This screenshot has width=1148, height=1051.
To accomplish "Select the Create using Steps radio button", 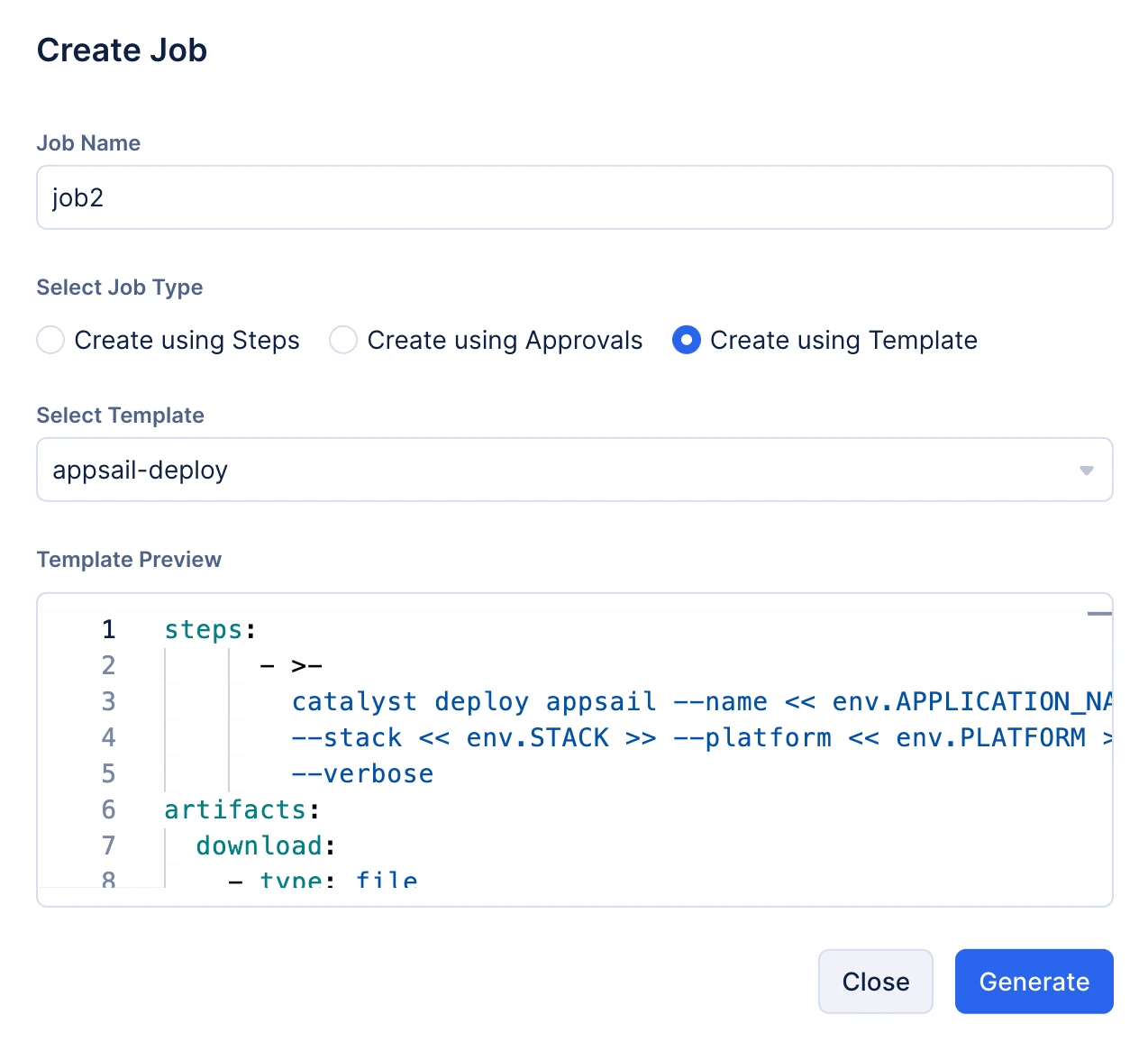I will tap(50, 340).
